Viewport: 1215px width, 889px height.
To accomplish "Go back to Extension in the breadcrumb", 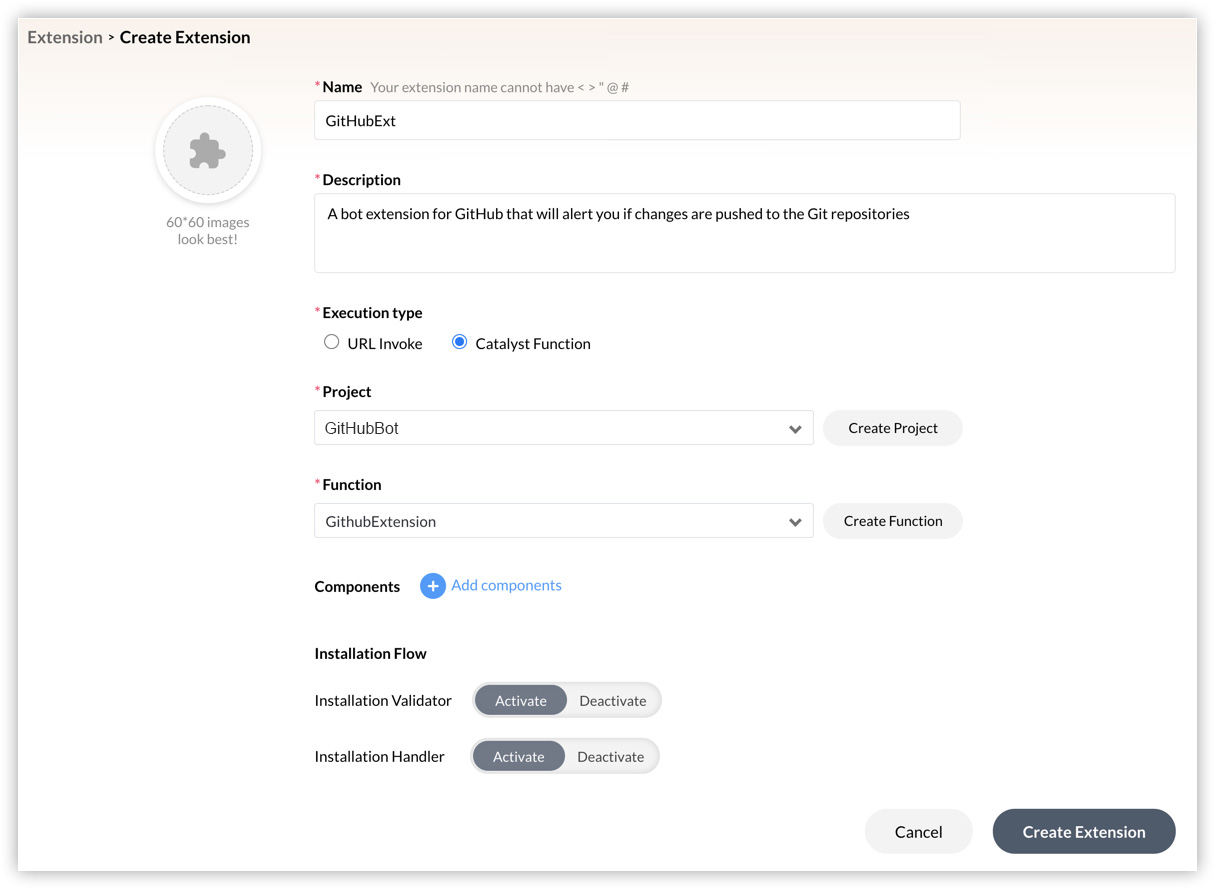I will point(65,37).
